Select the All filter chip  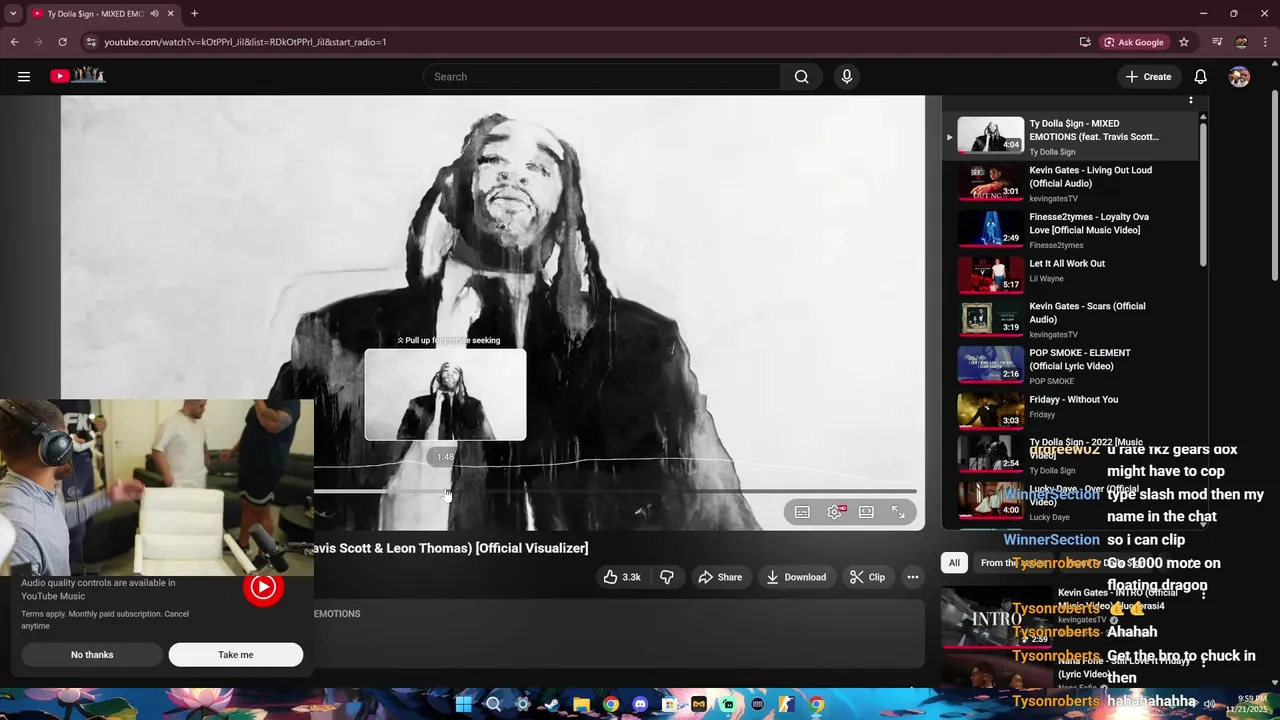click(954, 563)
